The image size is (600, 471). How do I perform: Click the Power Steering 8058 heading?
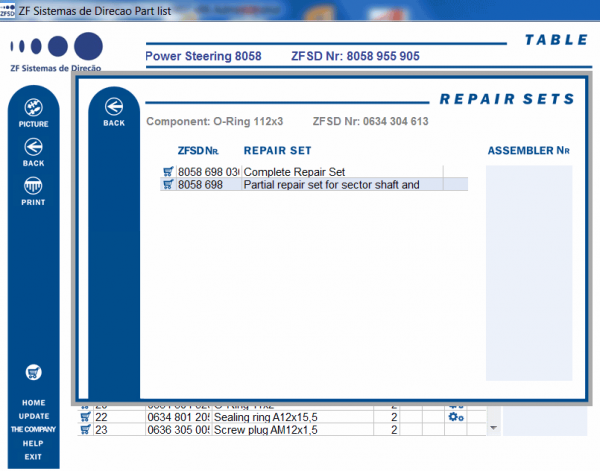pyautogui.click(x=203, y=56)
